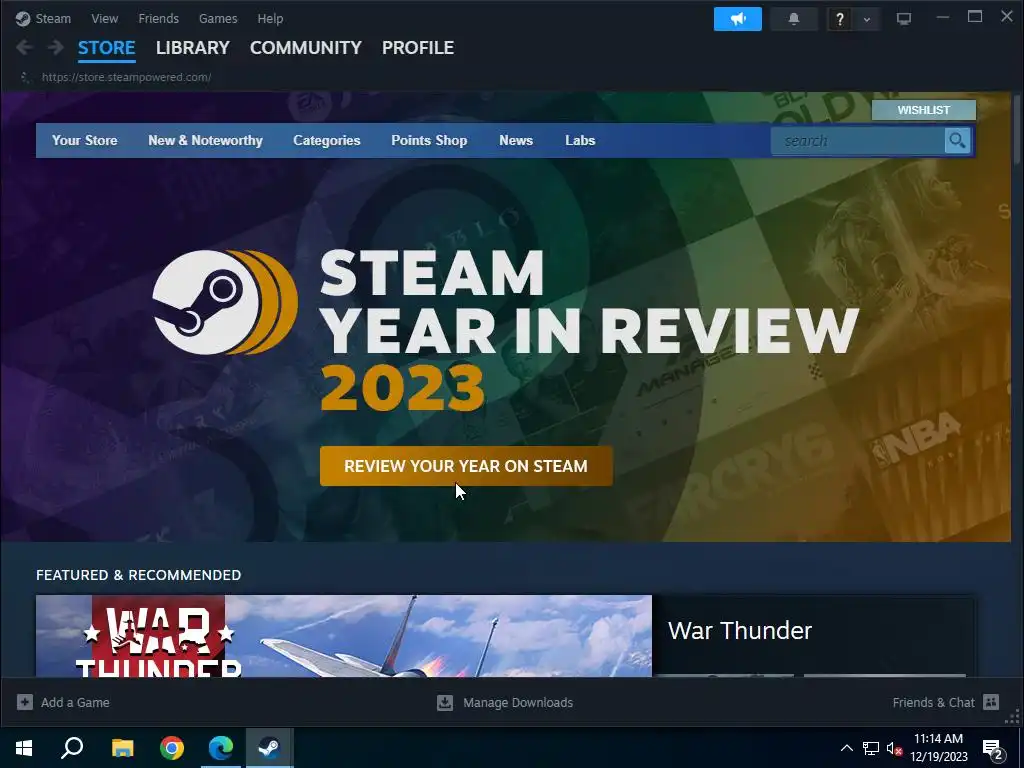The height and width of the screenshot is (768, 1024).
Task: Click the War Thunder title text
Action: coord(740,630)
